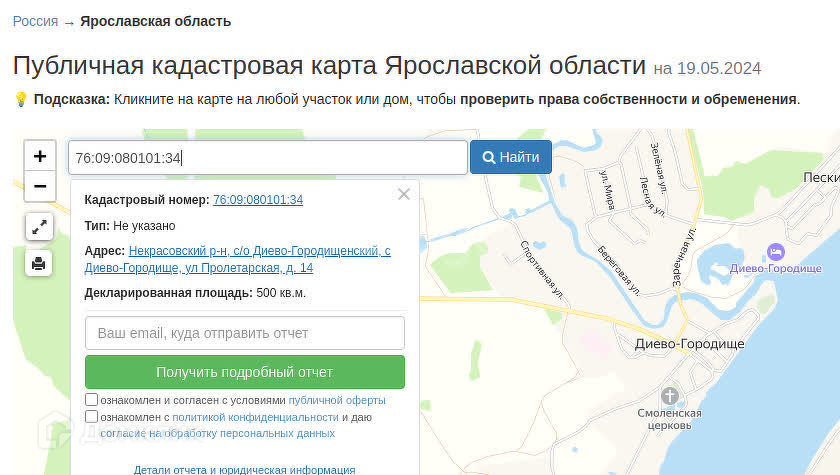840x475 pixels.
Task: Zoom out the map with minus button
Action: [40, 186]
